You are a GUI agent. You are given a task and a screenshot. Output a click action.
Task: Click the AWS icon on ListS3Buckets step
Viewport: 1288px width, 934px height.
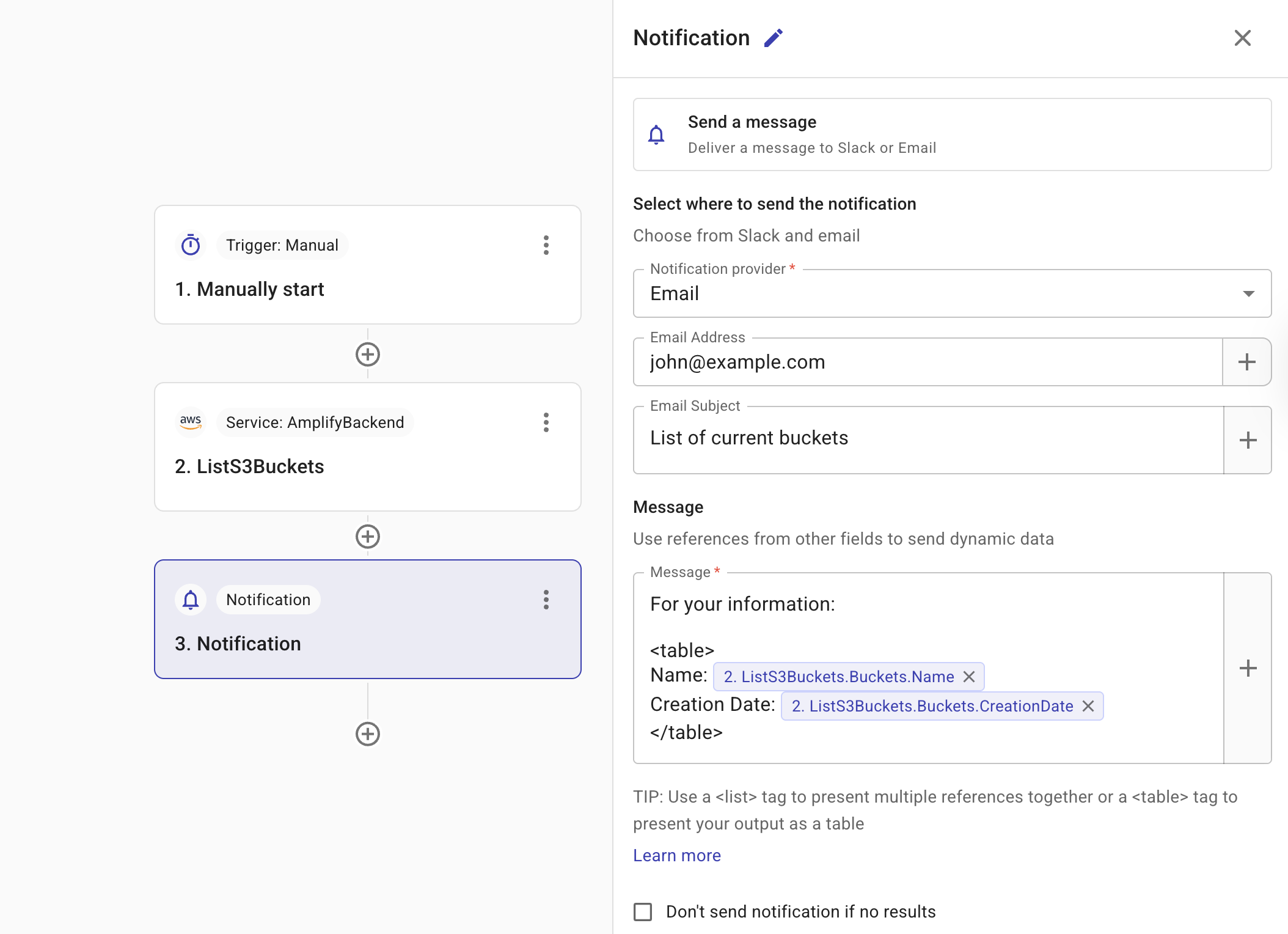(191, 422)
